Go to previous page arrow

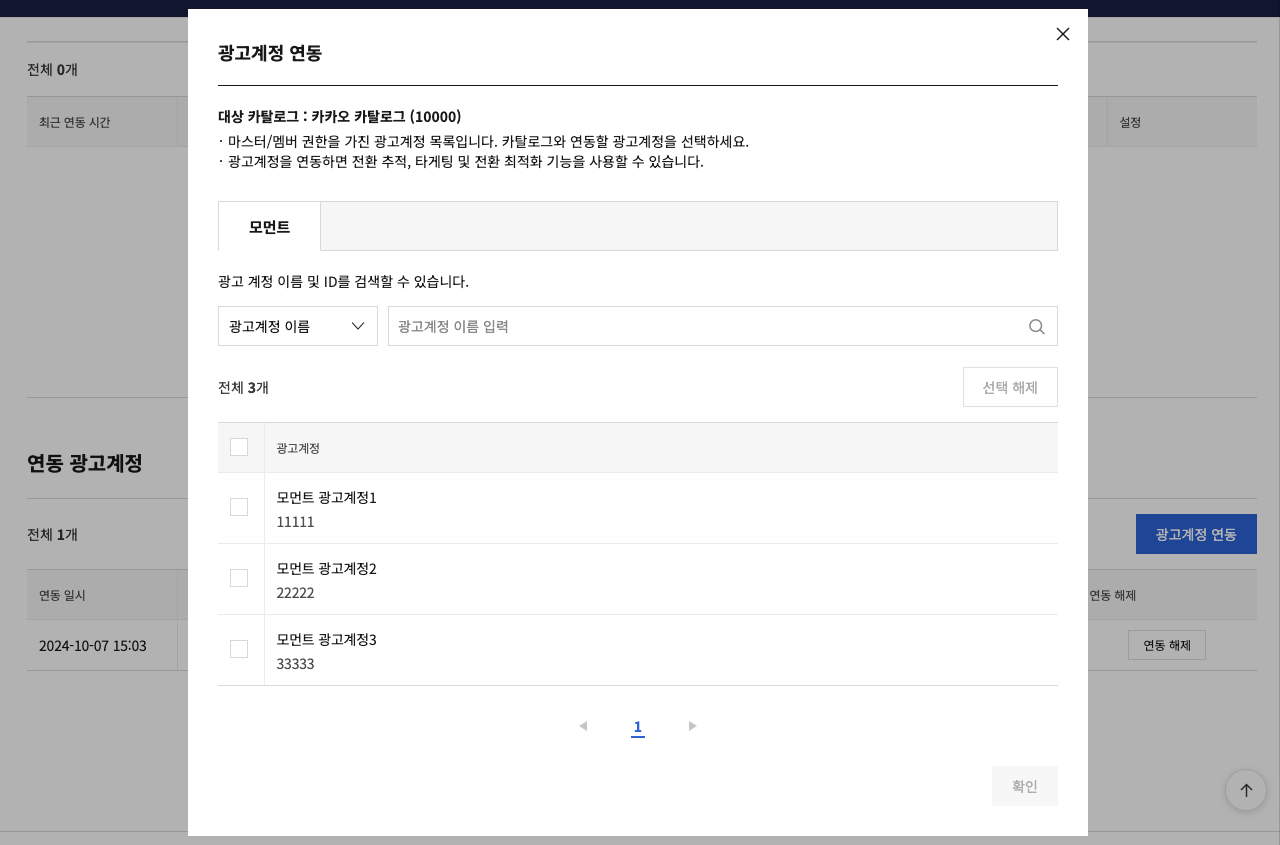click(x=583, y=726)
